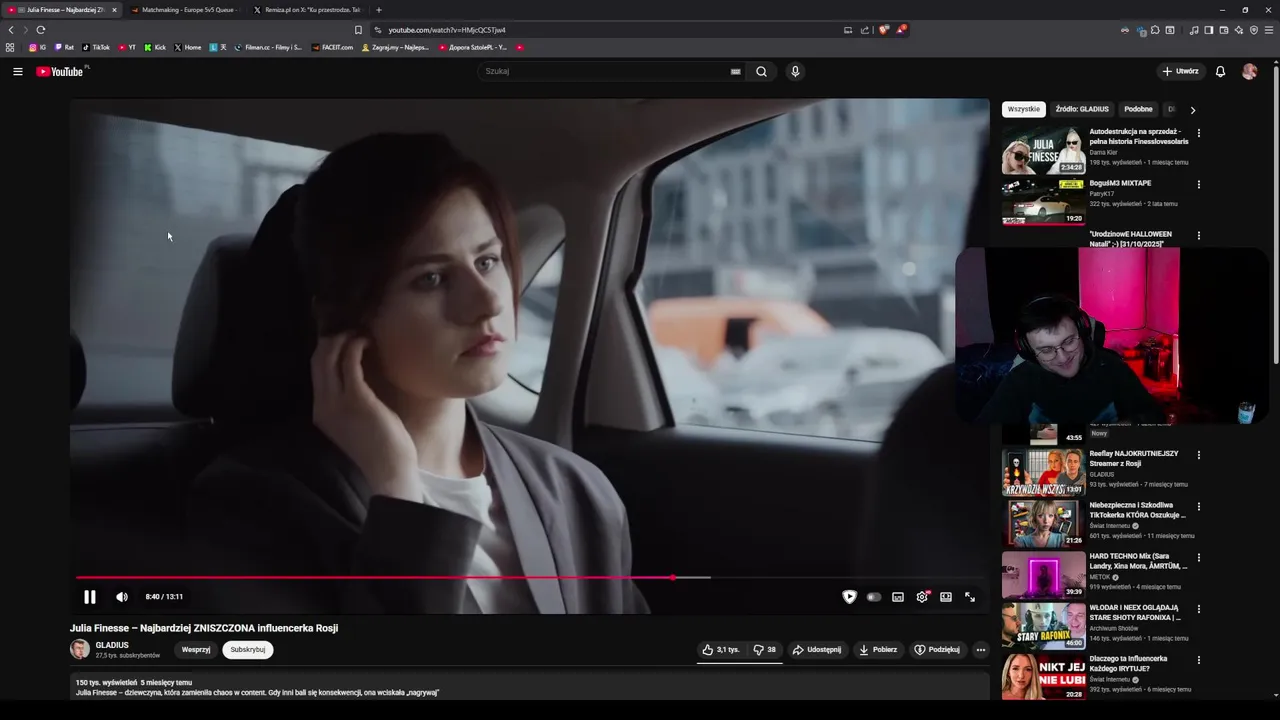This screenshot has width=1280, height=720.
Task: Open options for BoguśM3 MIXTAPE video
Action: click(x=1199, y=185)
